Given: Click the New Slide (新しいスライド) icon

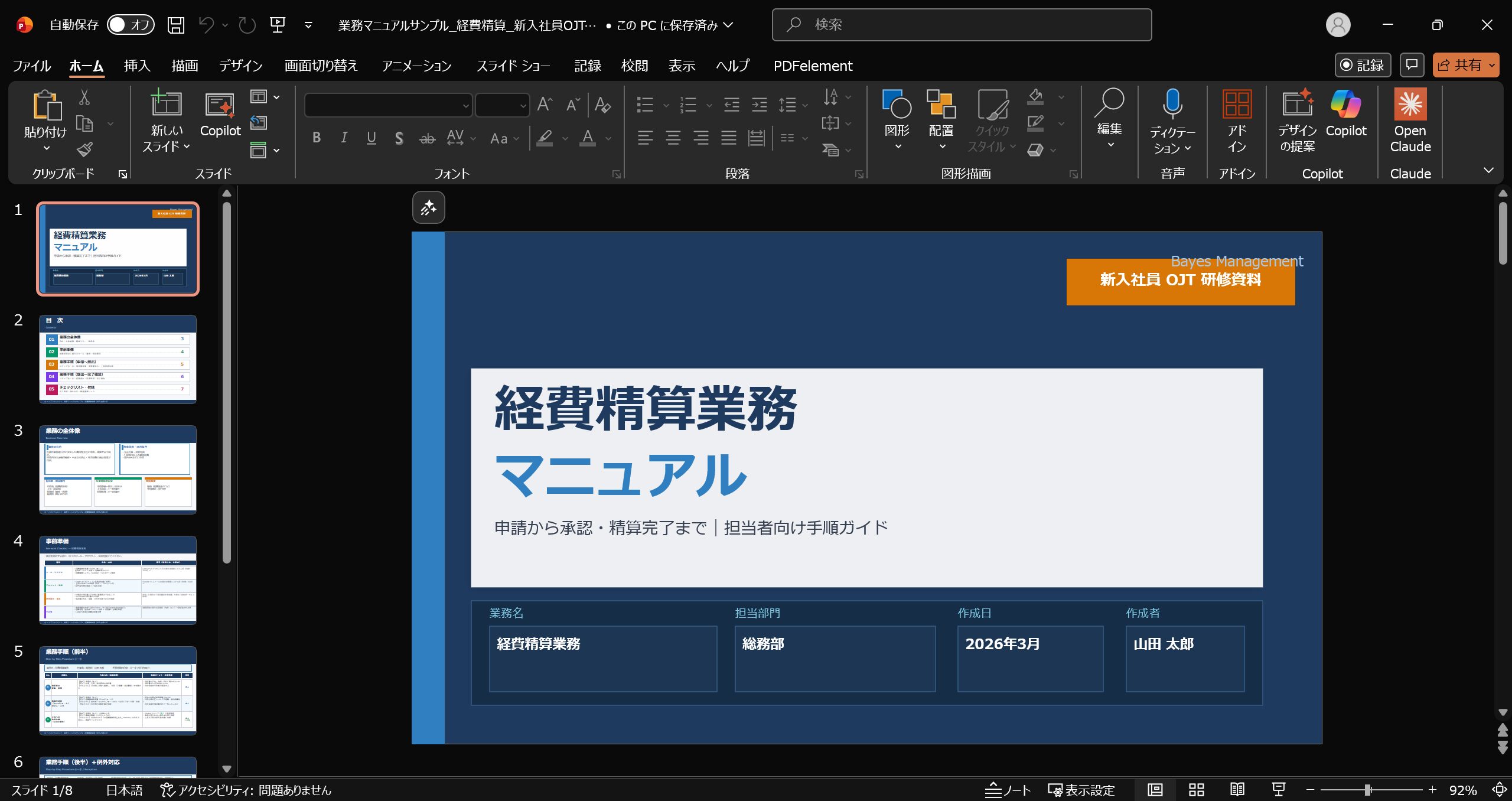Looking at the screenshot, I should point(166,104).
